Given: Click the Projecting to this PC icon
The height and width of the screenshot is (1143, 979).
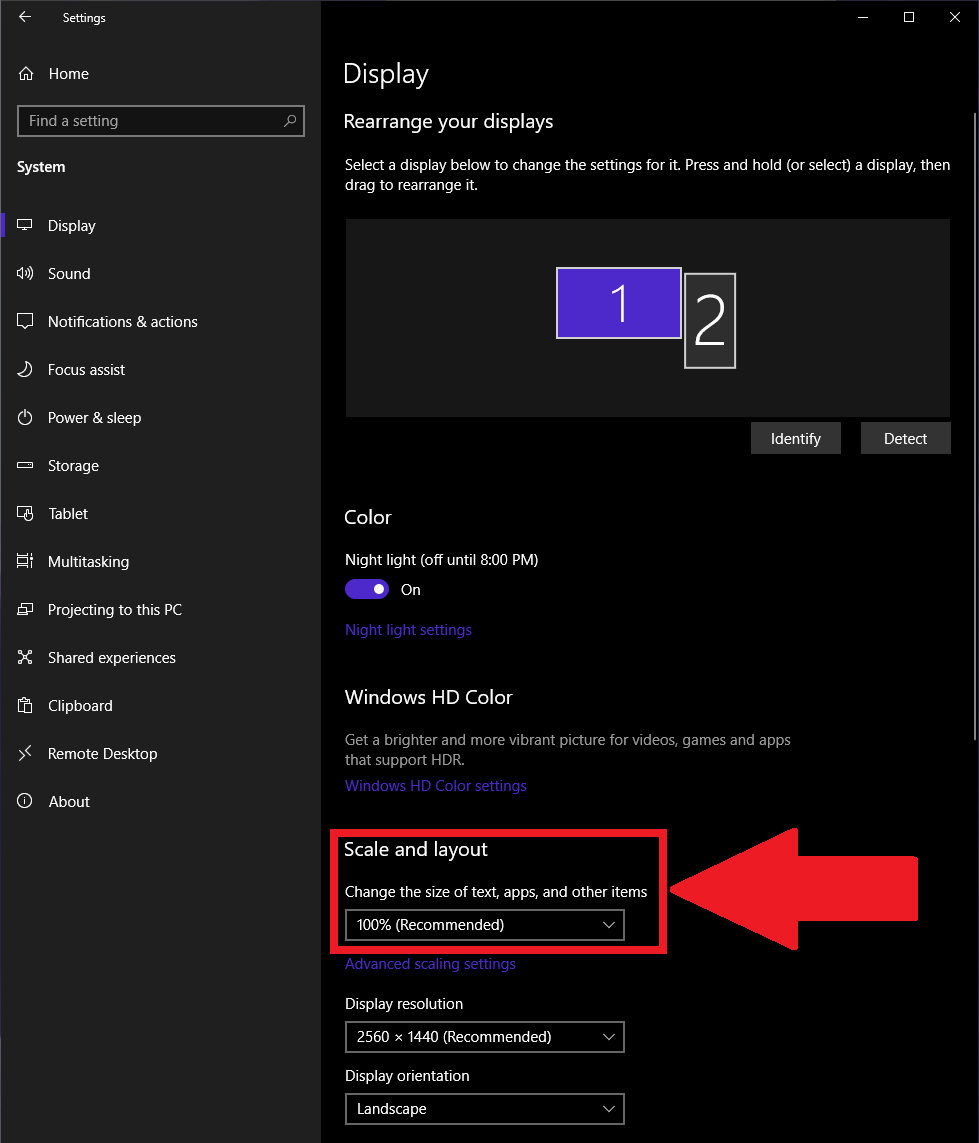Looking at the screenshot, I should (25, 609).
